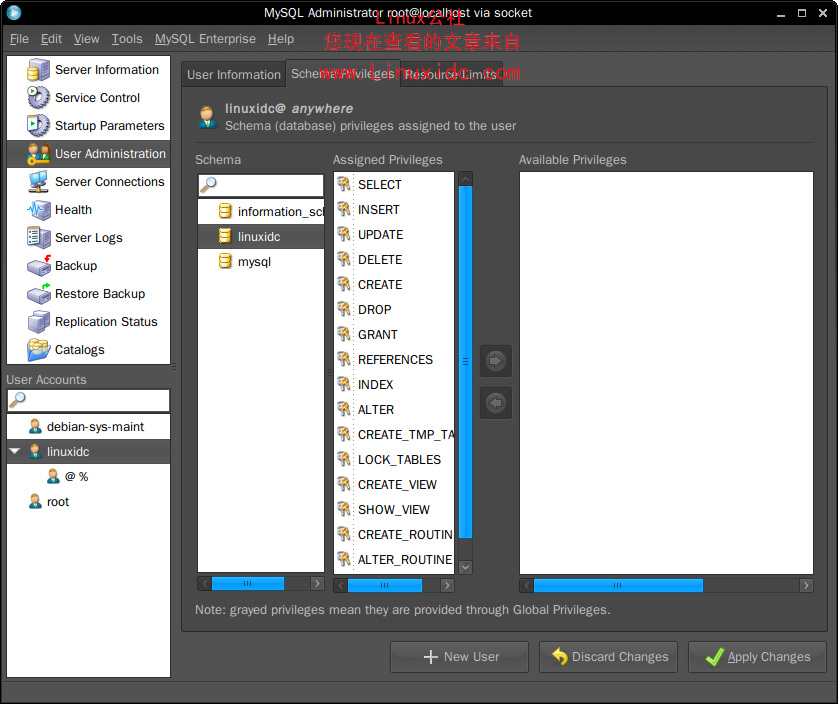The image size is (838, 704).
Task: Click the @ % host user icon
Action: (53, 476)
